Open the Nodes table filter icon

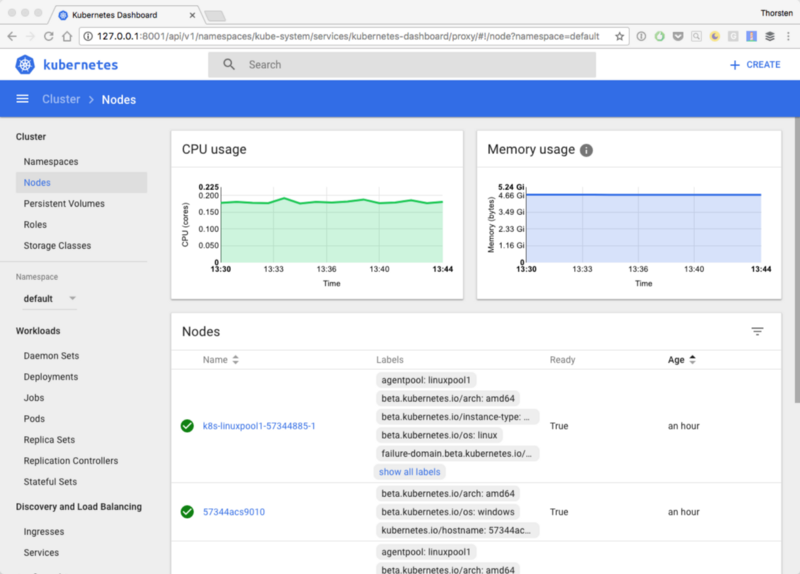(757, 331)
